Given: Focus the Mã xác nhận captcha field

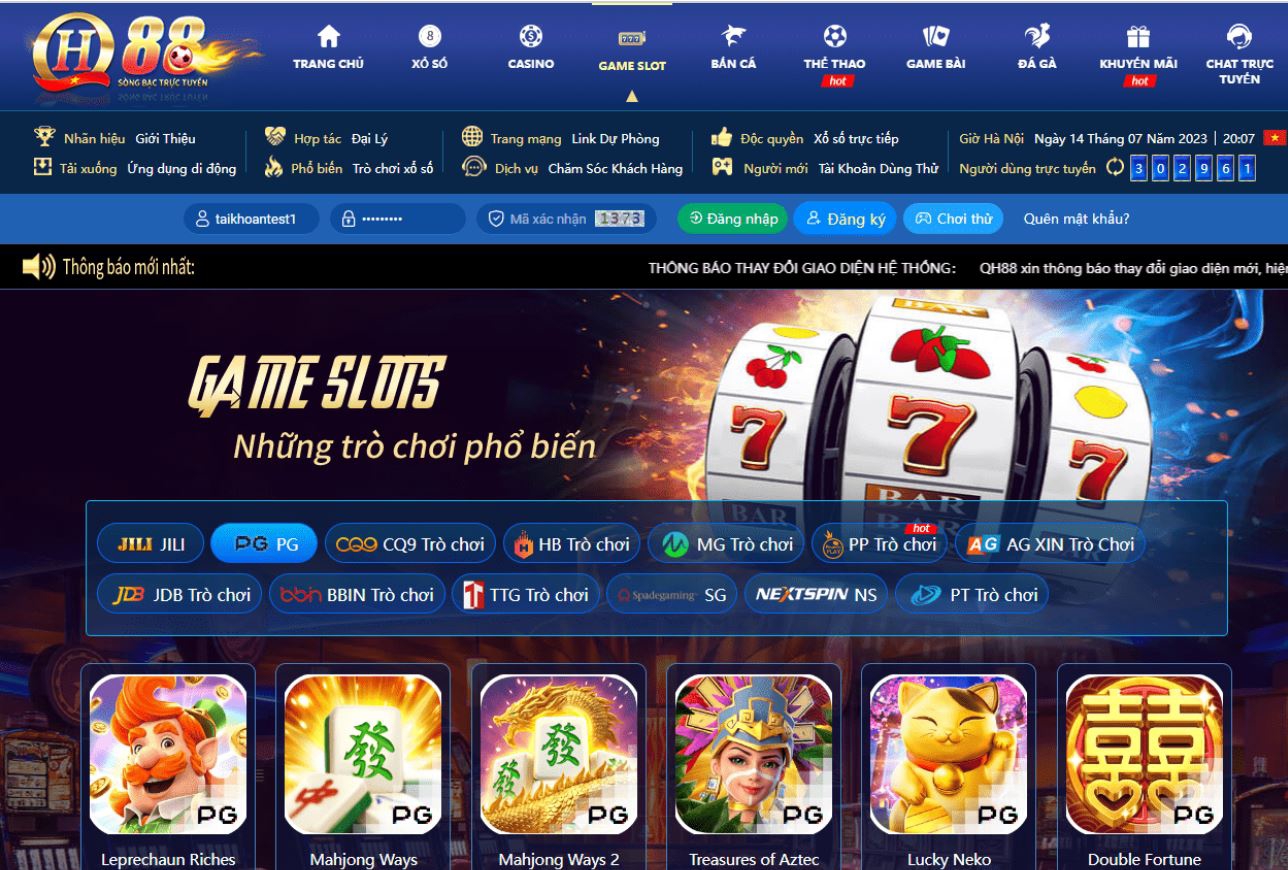Looking at the screenshot, I should point(566,219).
